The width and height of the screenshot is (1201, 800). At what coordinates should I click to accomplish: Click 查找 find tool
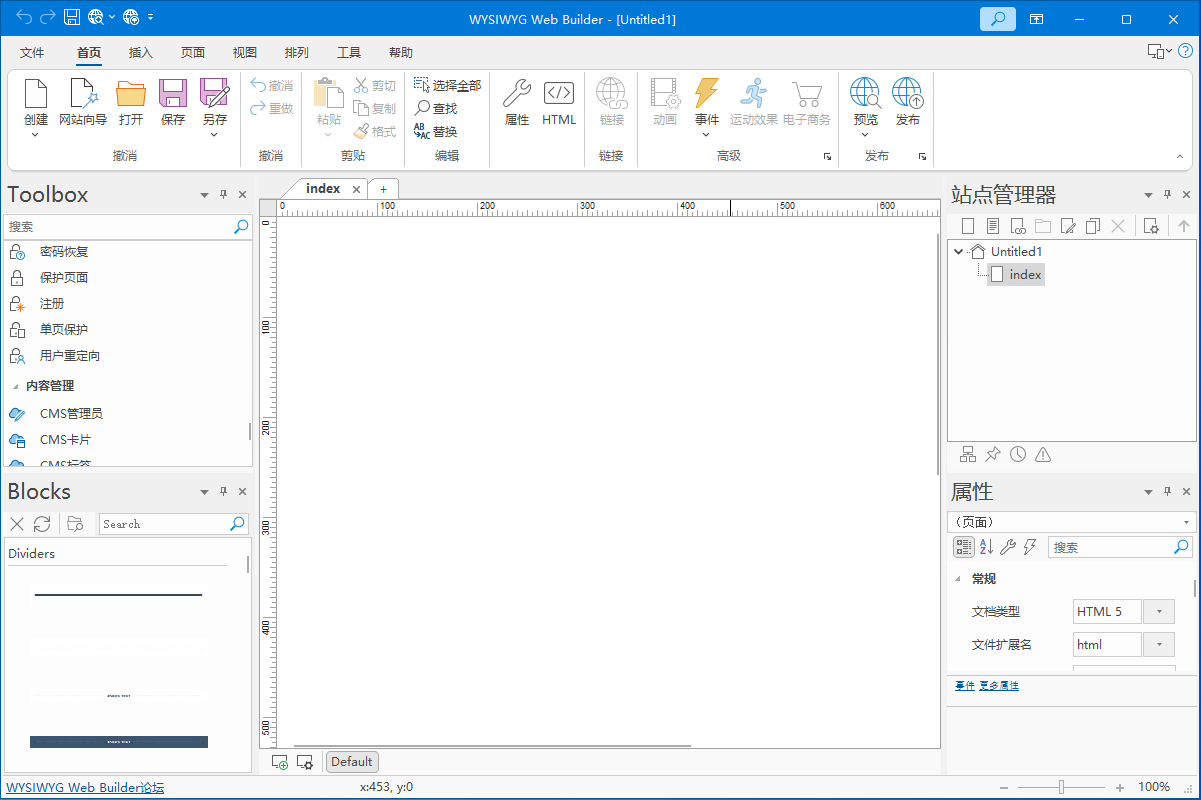tap(436, 108)
